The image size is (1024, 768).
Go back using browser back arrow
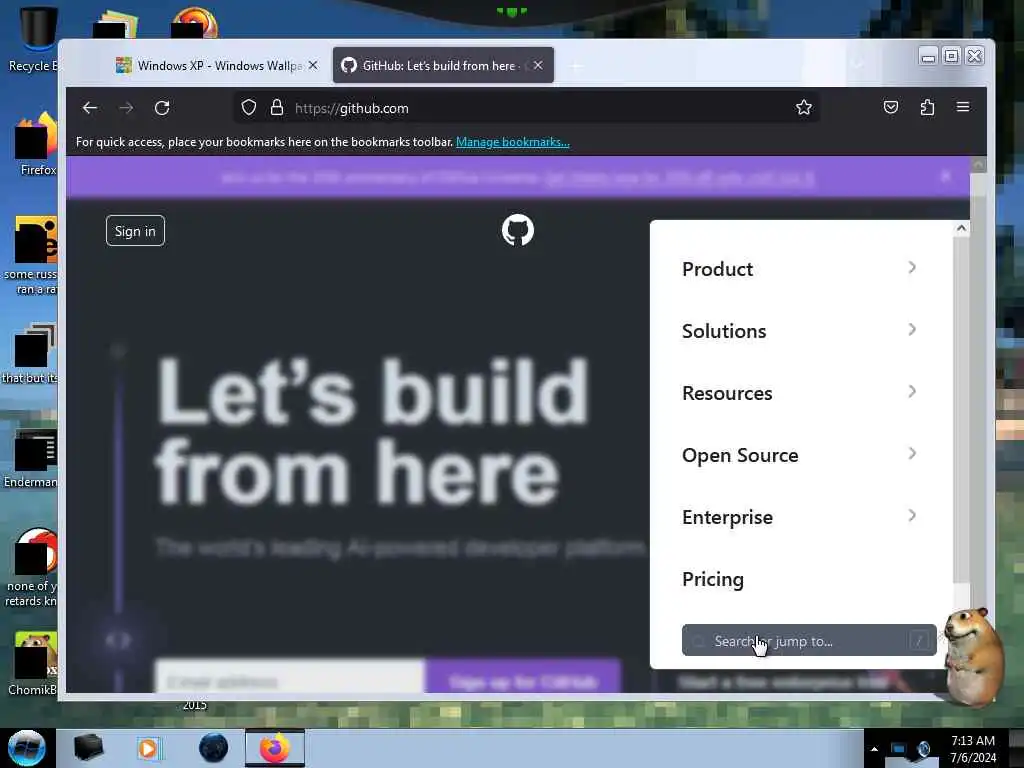click(89, 108)
